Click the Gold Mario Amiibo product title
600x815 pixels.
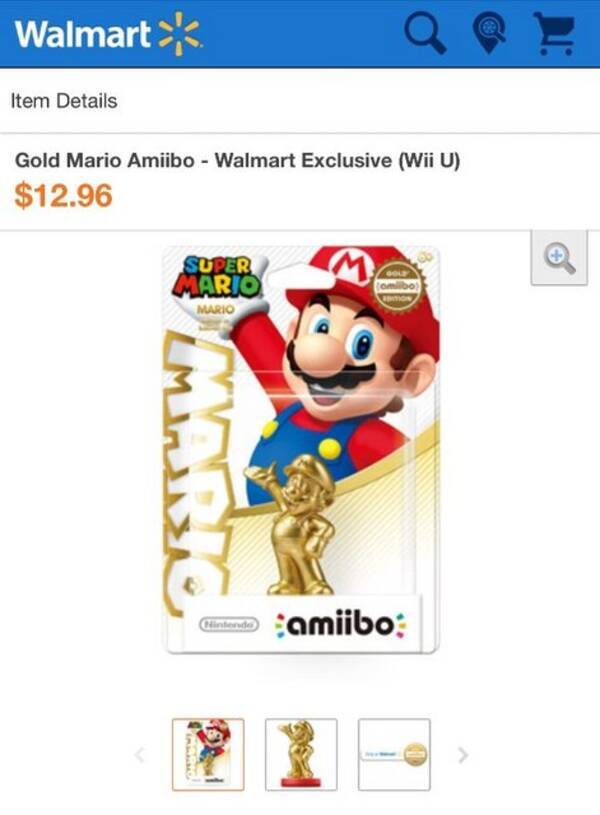coord(238,160)
